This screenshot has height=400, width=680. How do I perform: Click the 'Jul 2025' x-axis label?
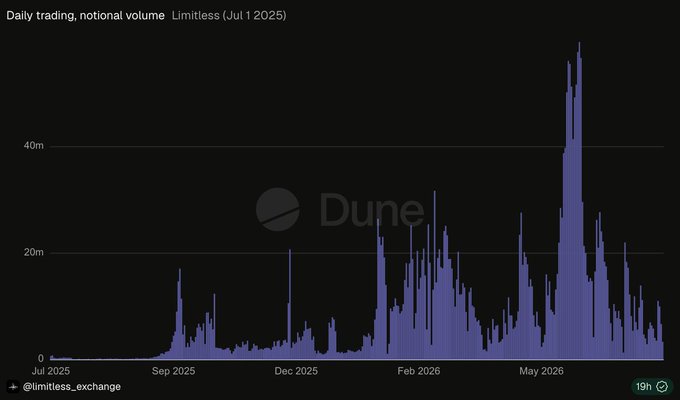pos(51,371)
